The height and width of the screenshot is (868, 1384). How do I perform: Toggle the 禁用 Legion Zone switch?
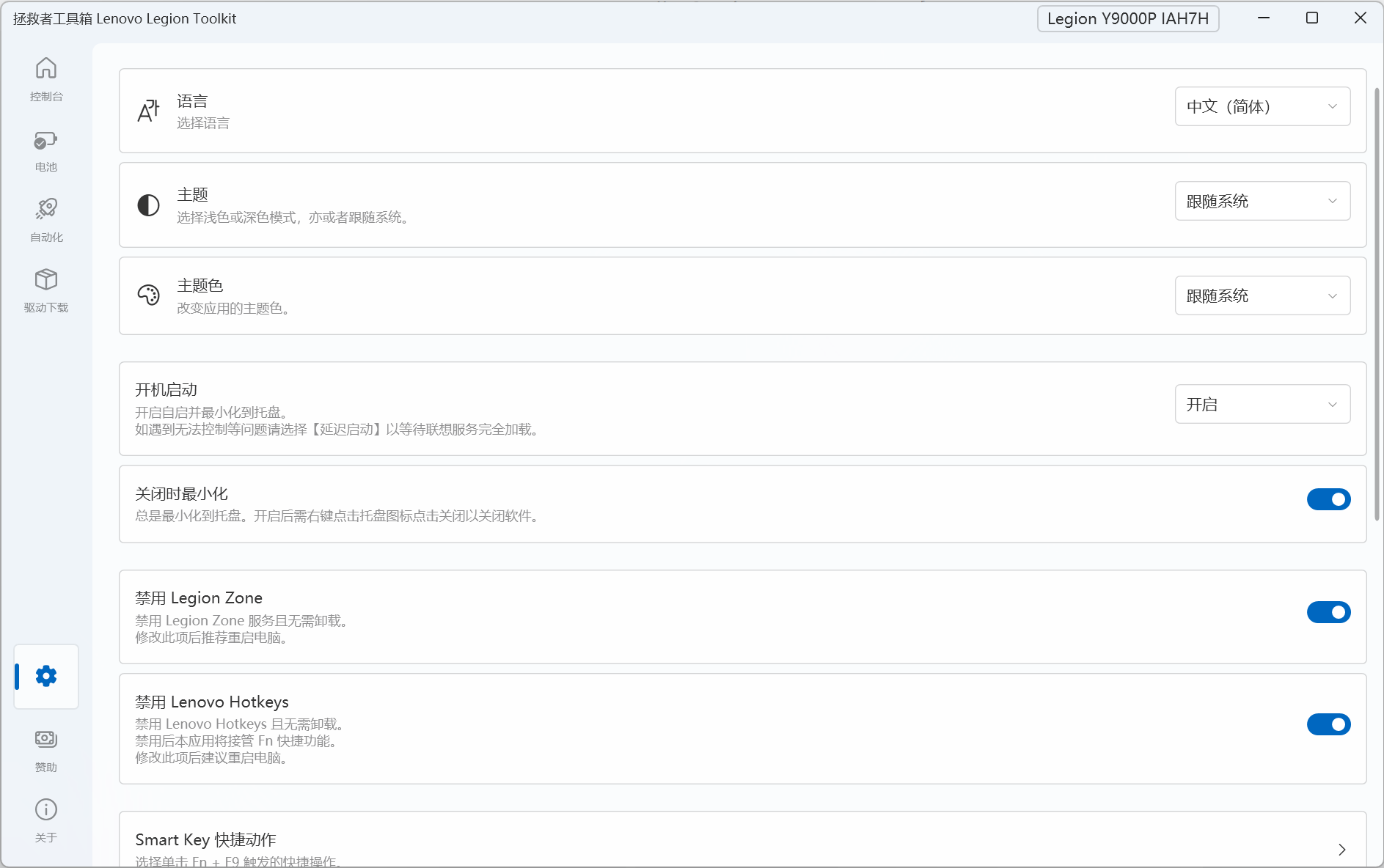(1328, 612)
